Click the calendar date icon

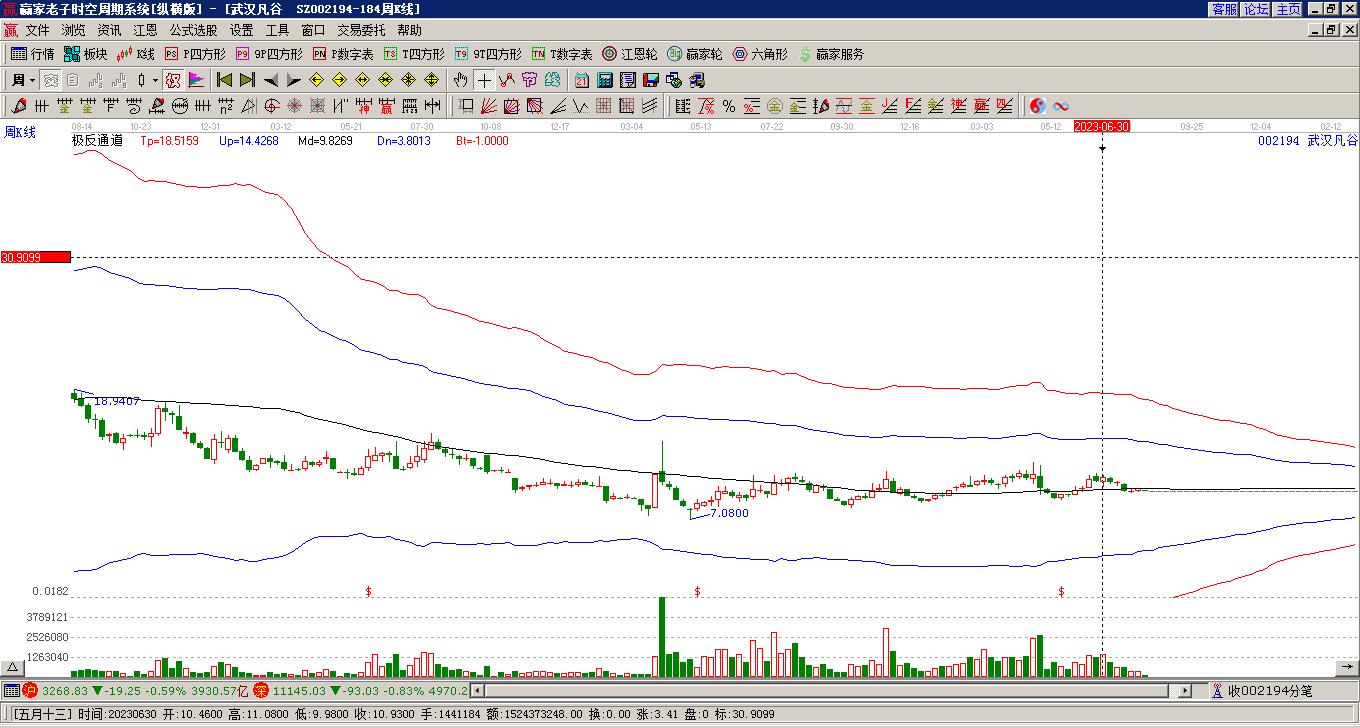[581, 80]
